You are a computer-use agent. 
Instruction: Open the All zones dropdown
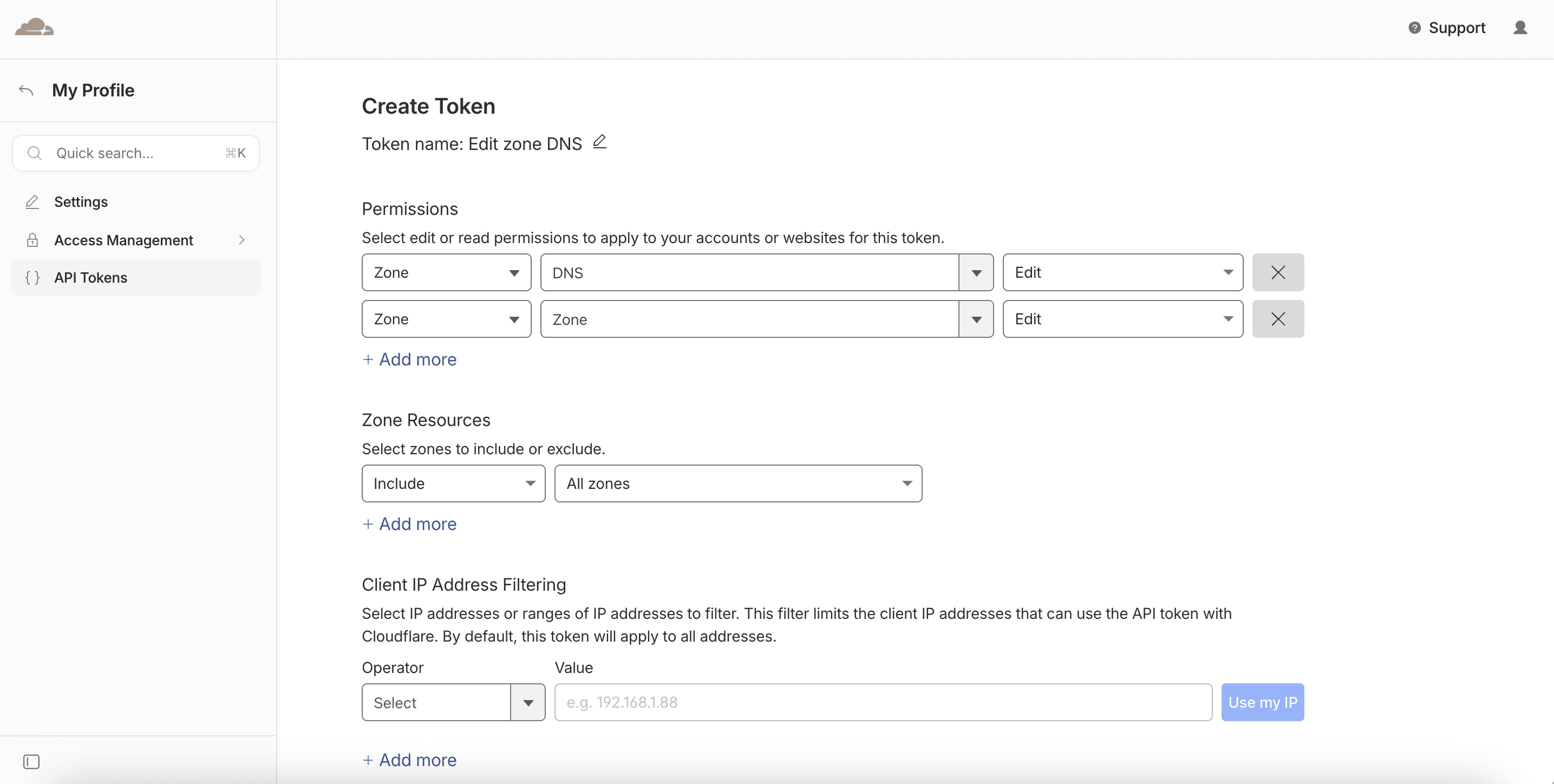739,484
